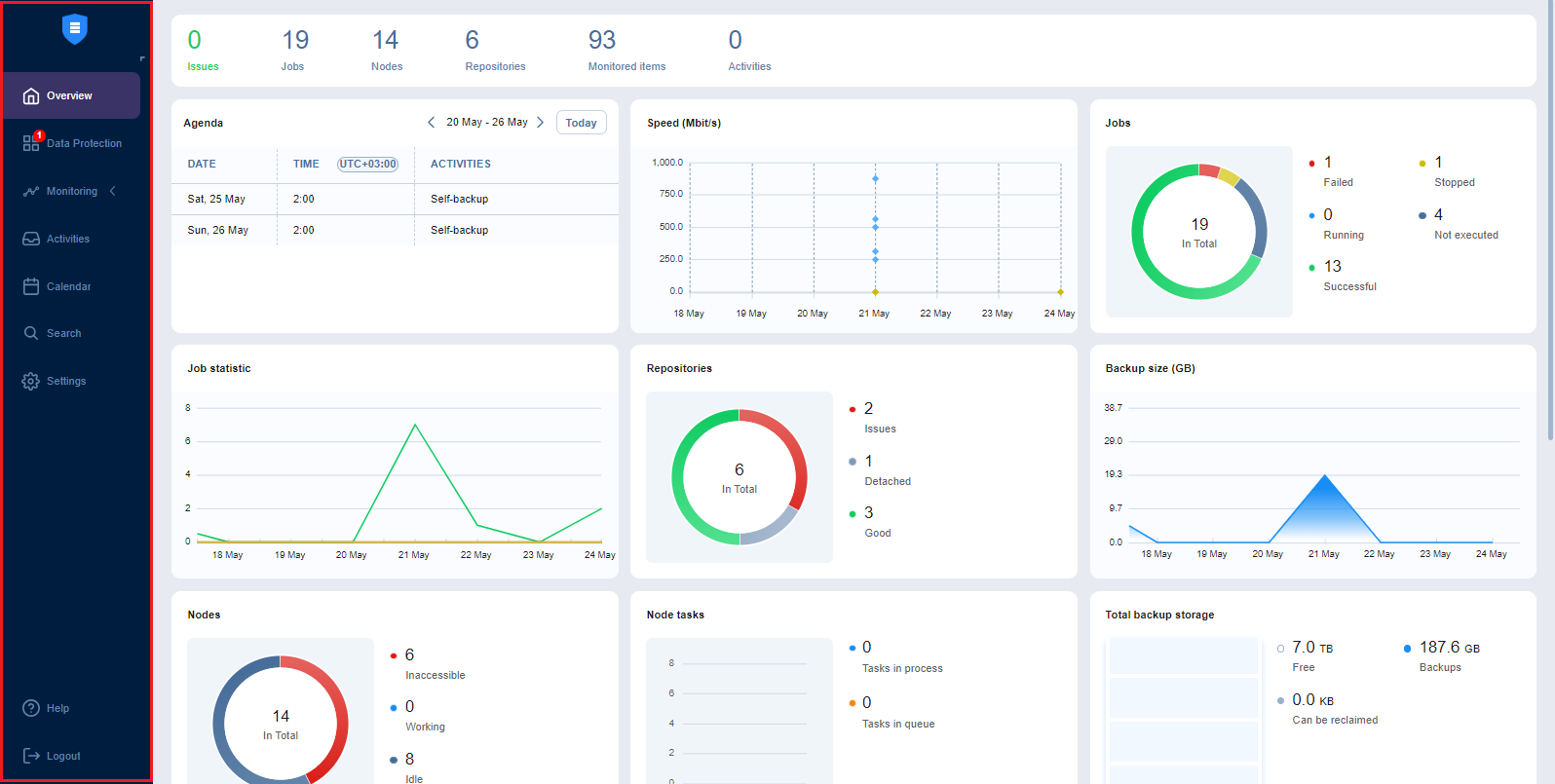Screen dimensions: 1555x784
Task: Click the shield logo in the sidebar
Action: 75,29
